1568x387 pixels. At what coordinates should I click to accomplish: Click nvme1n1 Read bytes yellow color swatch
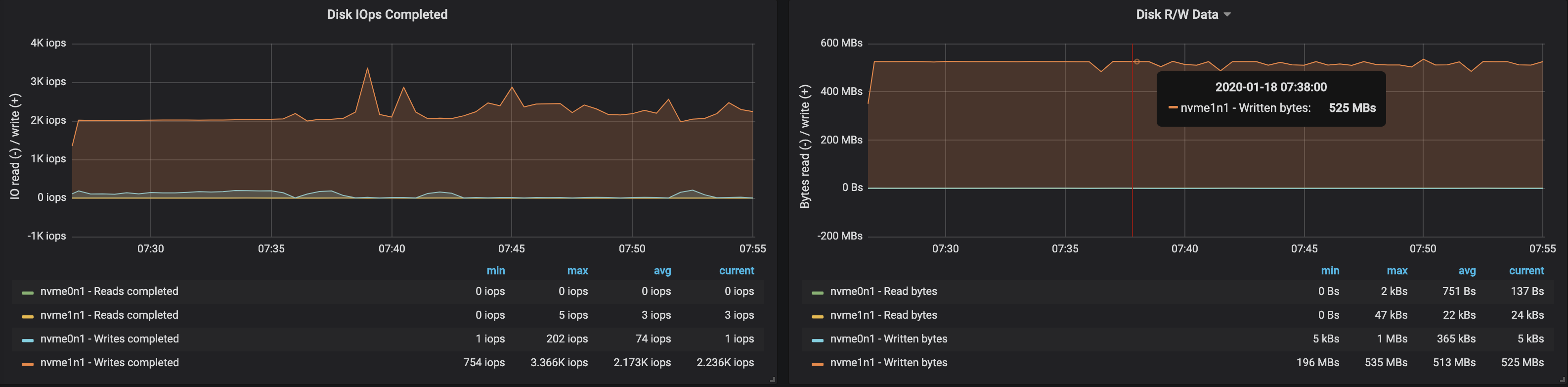pyautogui.click(x=818, y=316)
